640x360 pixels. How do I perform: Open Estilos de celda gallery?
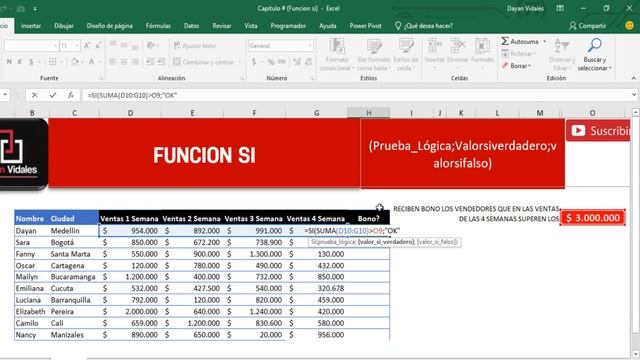pos(406,55)
